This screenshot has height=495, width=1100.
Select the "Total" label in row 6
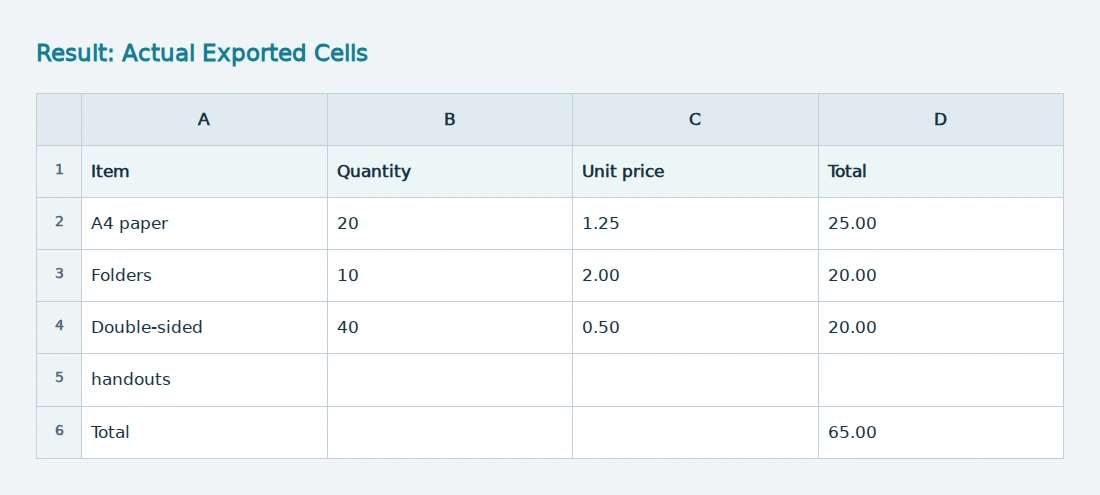[x=204, y=432]
